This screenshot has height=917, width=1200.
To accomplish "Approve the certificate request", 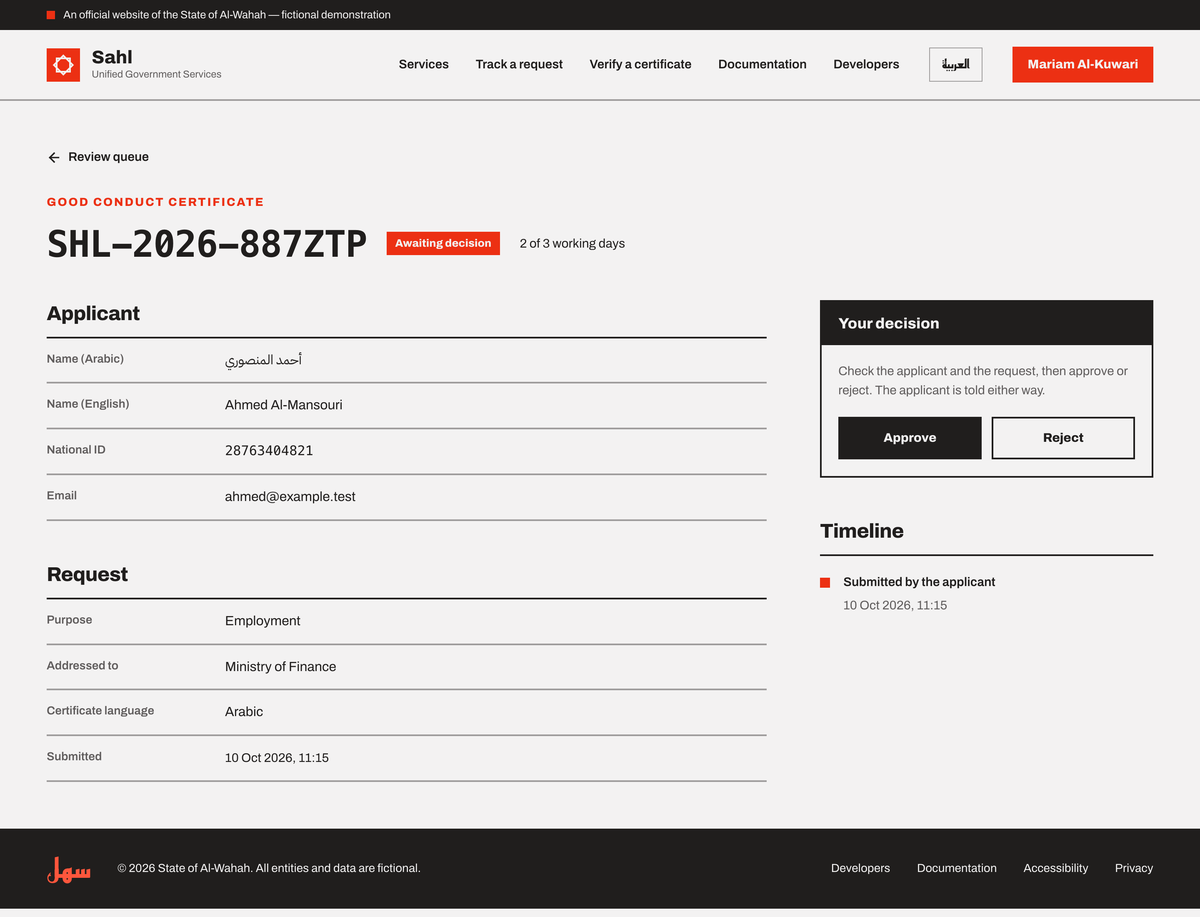I will (x=910, y=438).
